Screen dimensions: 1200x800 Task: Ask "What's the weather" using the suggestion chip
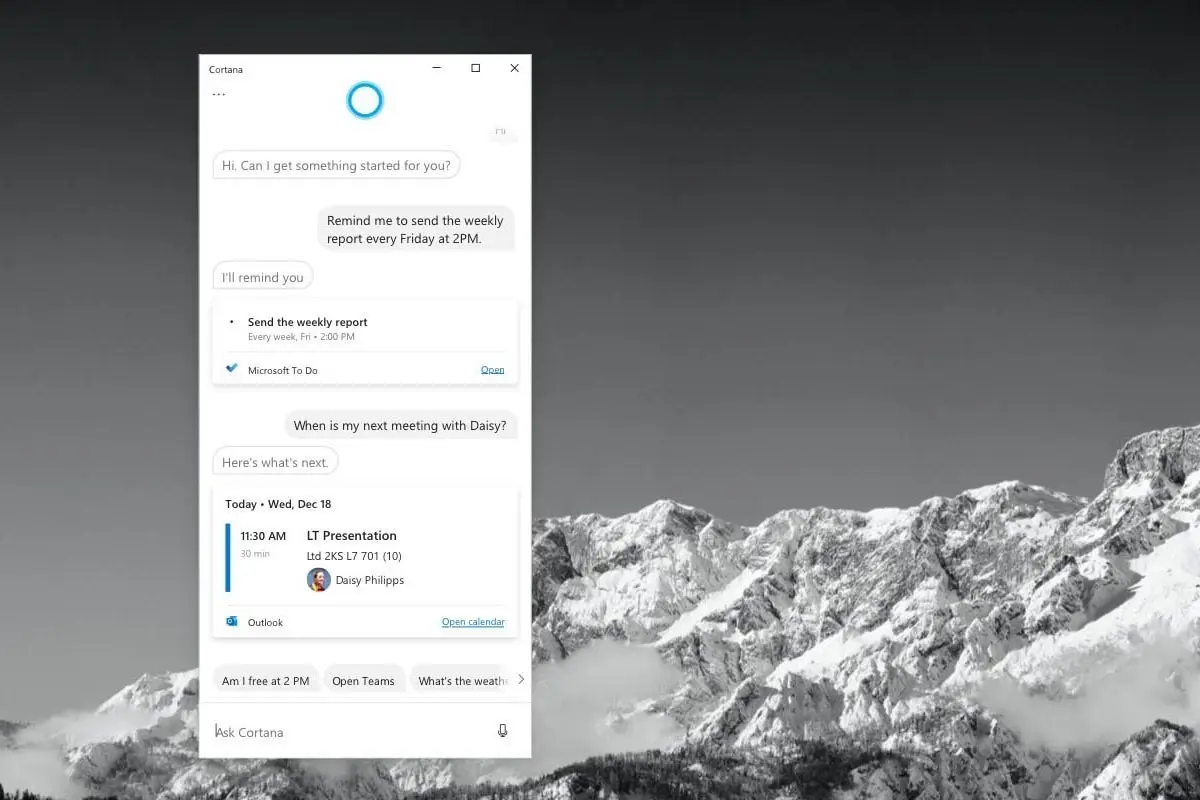click(x=461, y=679)
